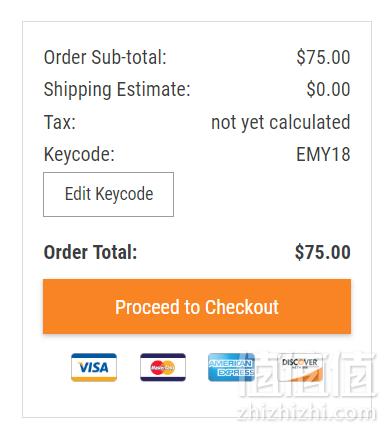The height and width of the screenshot is (430, 386).
Task: Select the American Express card icon
Action: pyautogui.click(x=231, y=367)
